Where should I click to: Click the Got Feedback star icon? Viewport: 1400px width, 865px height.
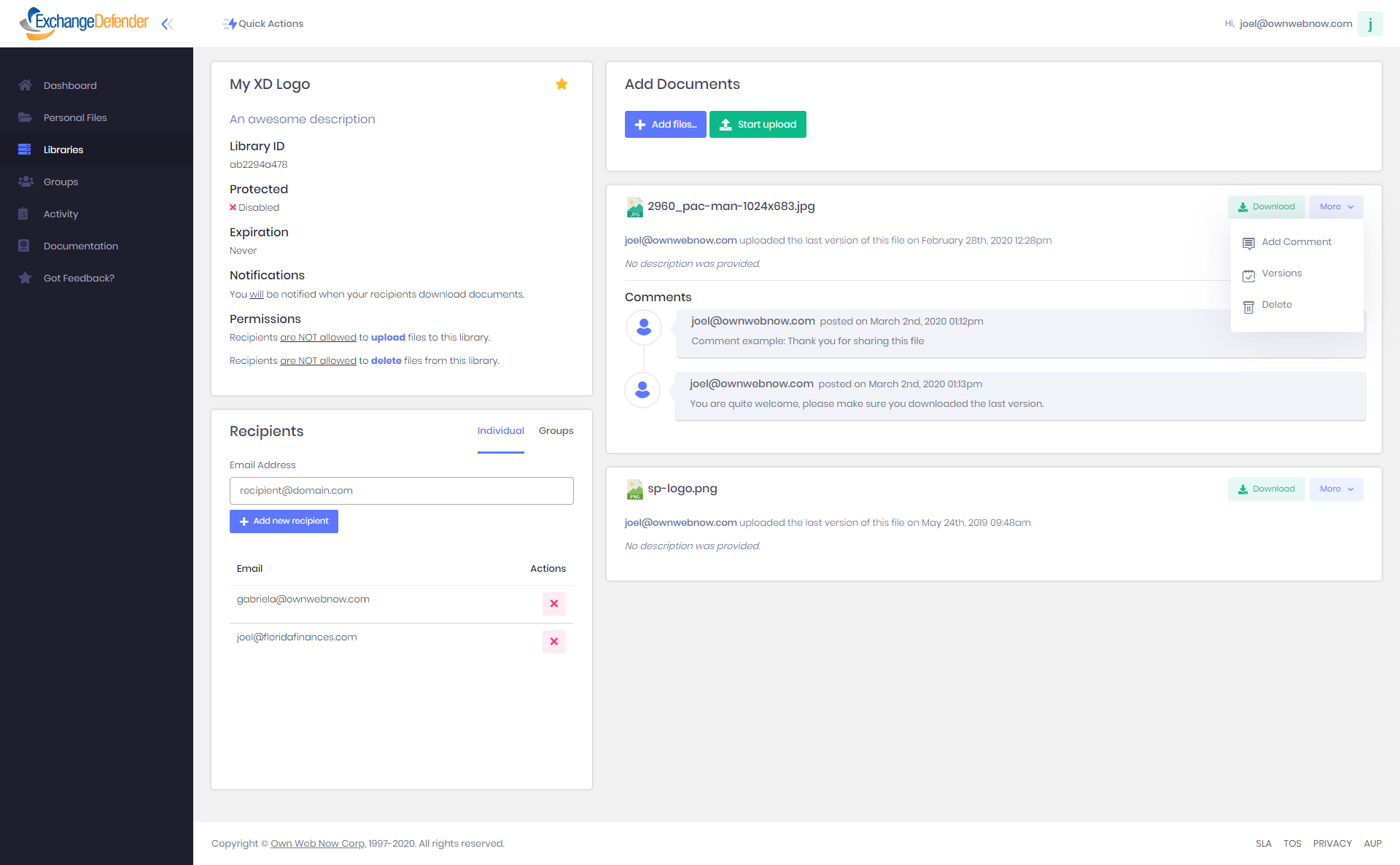coord(26,278)
